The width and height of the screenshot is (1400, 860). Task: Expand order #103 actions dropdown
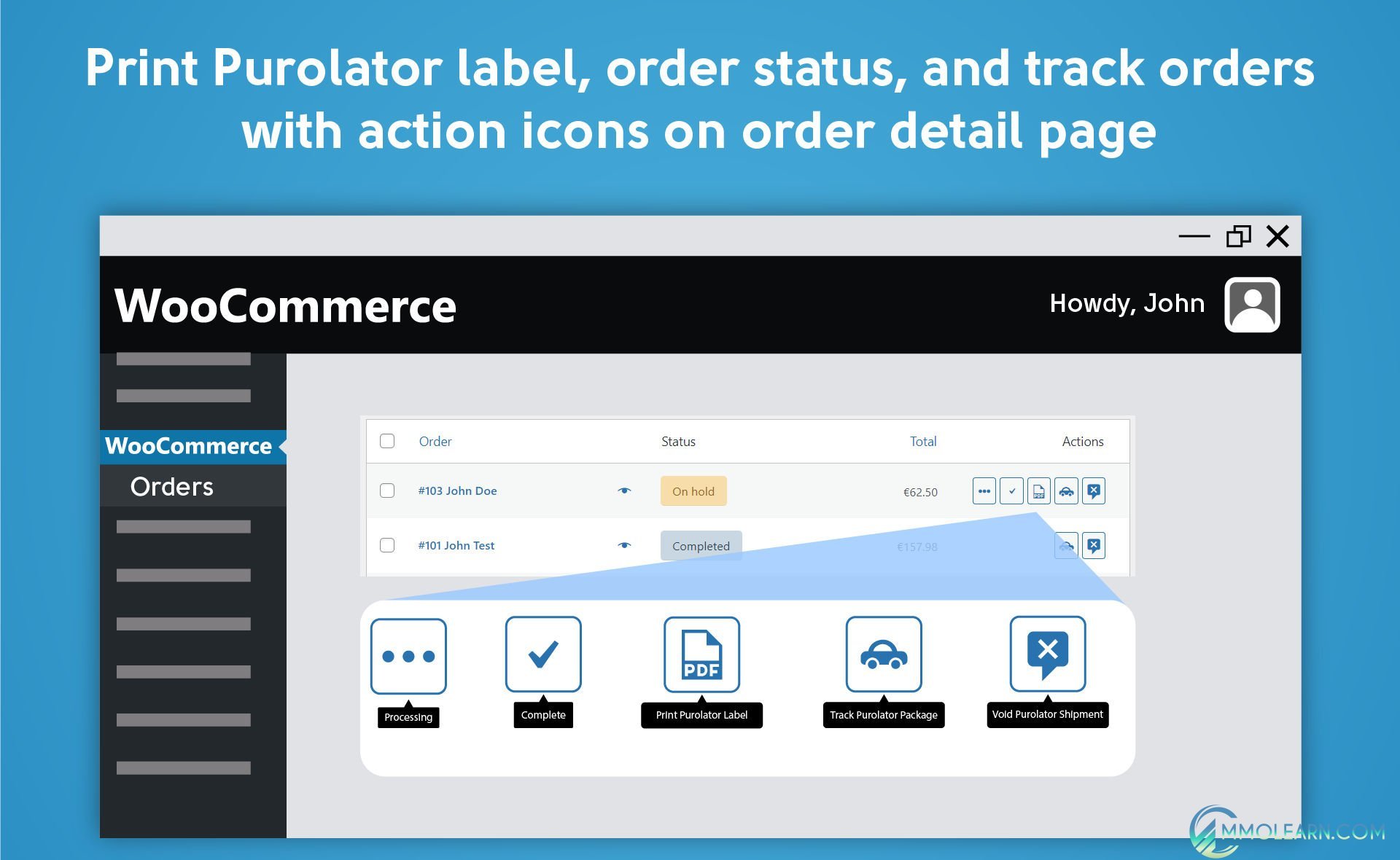984,490
